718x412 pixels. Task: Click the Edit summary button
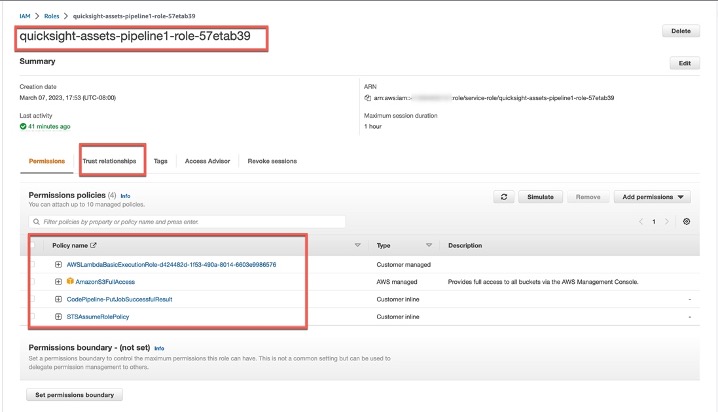coord(685,63)
